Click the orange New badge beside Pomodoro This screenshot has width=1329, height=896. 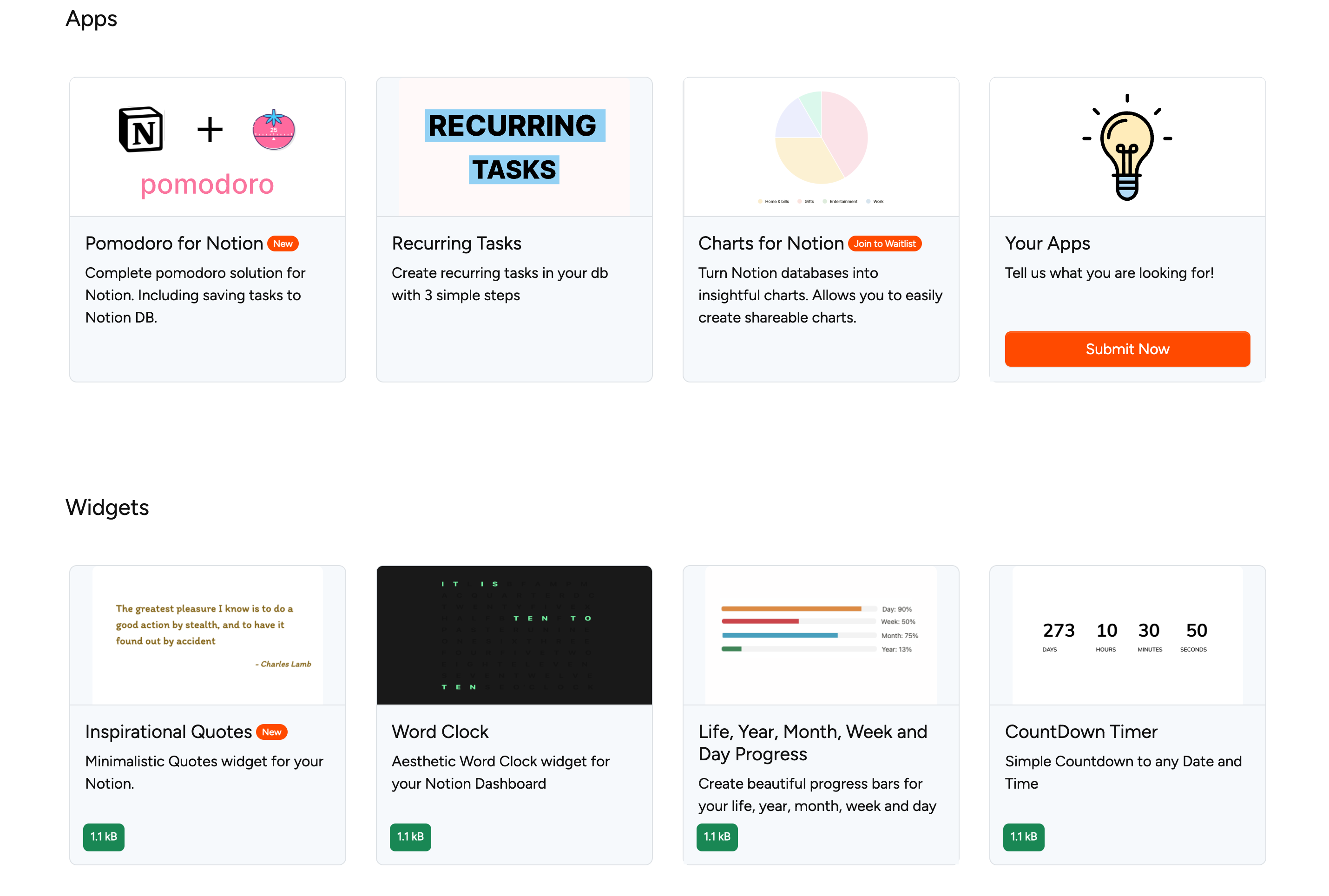click(283, 244)
